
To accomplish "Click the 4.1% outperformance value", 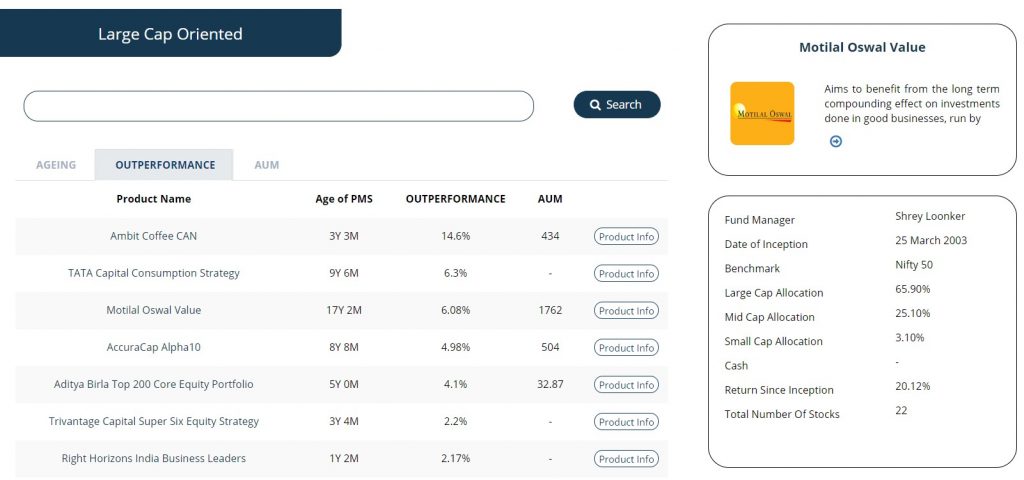I will 455,384.
